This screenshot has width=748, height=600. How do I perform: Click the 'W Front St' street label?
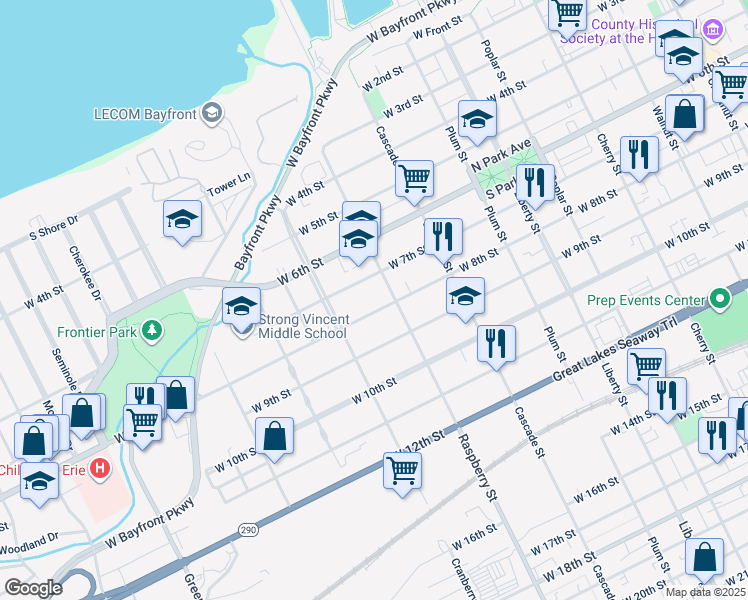437,27
